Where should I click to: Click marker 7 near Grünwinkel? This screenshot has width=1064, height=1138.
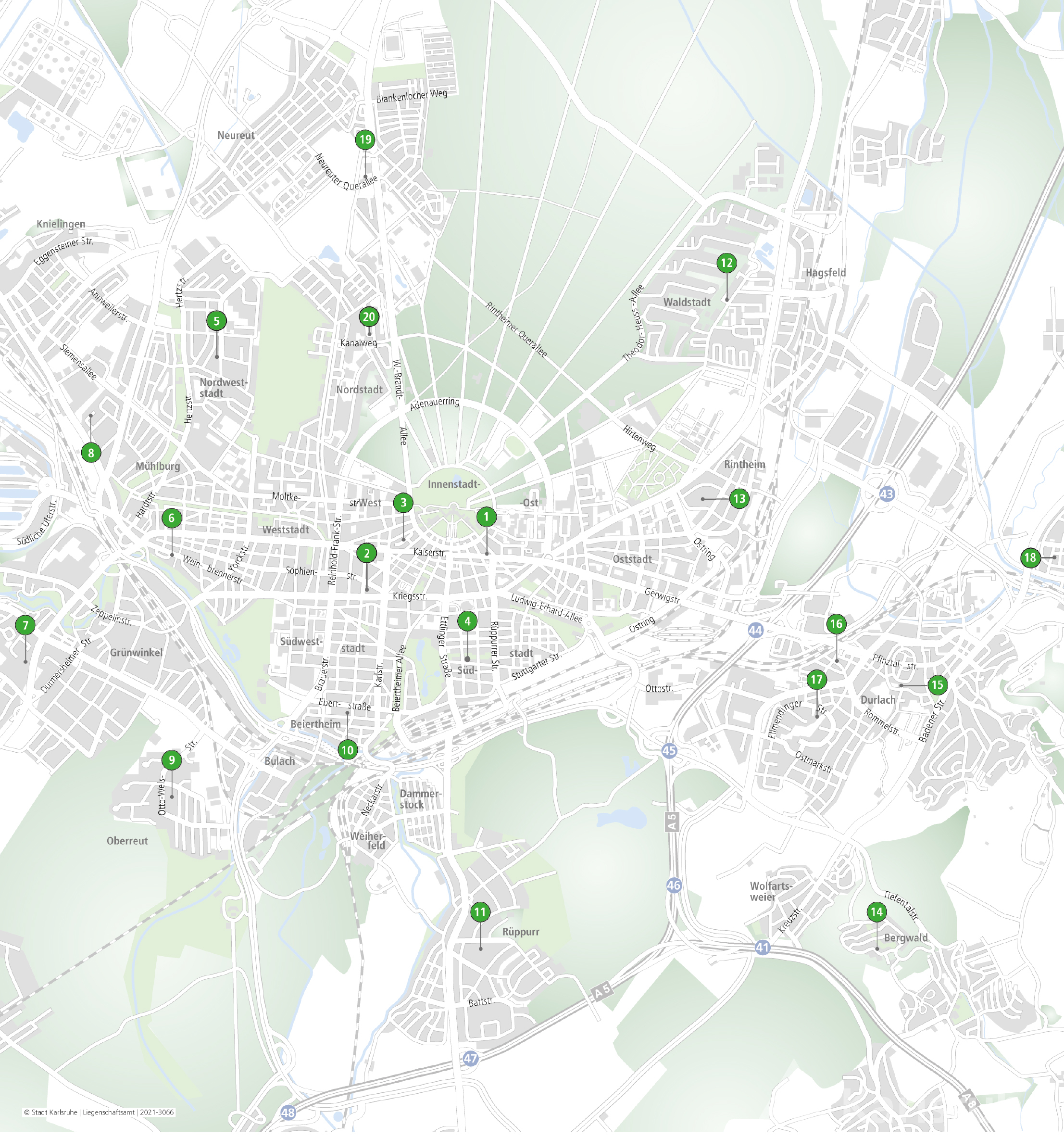point(25,625)
